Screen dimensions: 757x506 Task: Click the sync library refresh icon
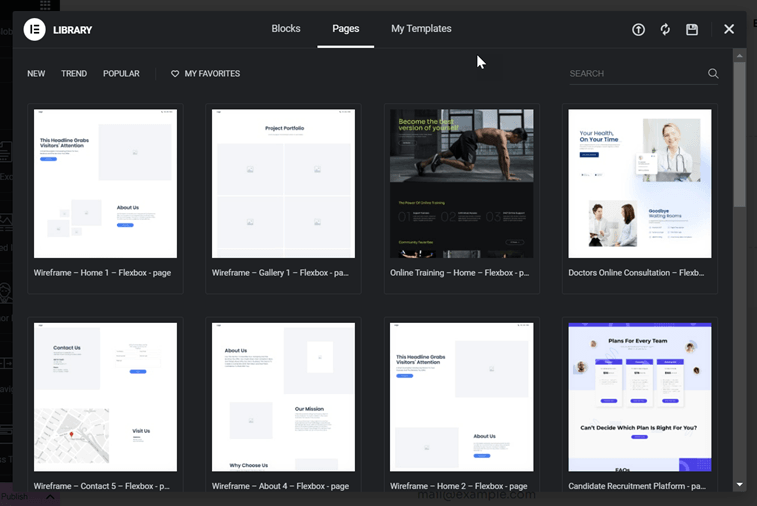665,29
